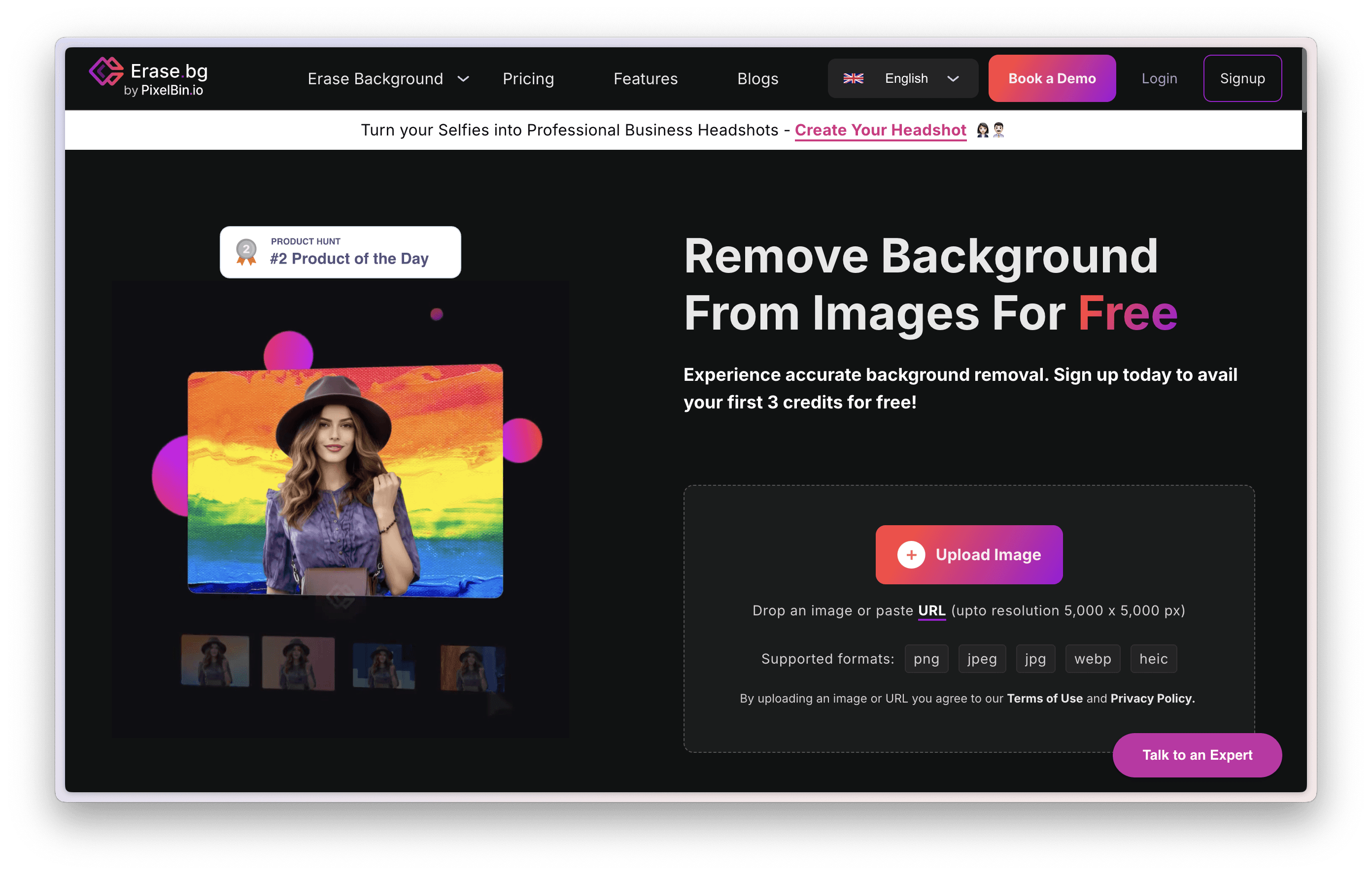Click the UK flag language icon

(853, 79)
